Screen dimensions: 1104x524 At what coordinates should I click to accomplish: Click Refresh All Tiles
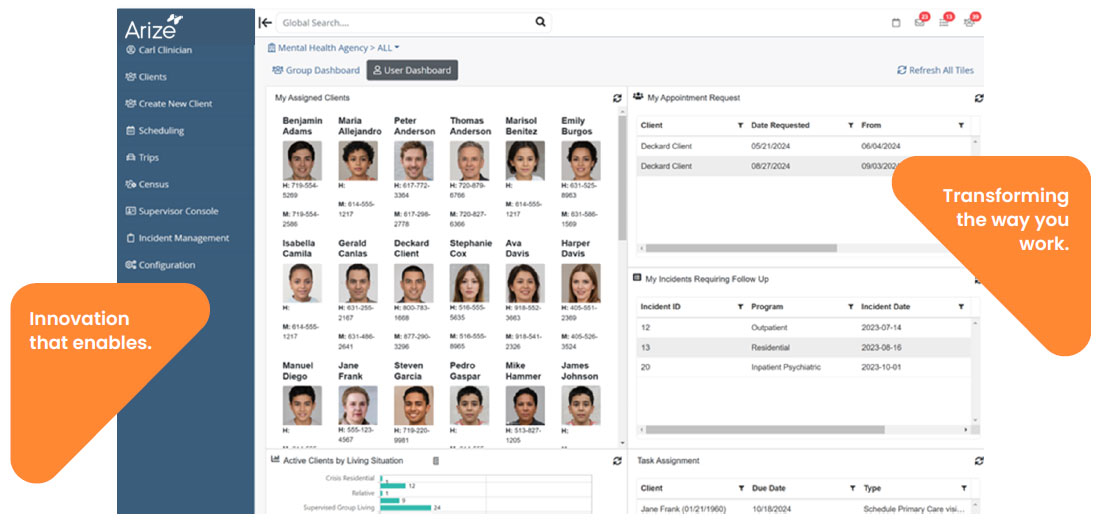coord(935,70)
